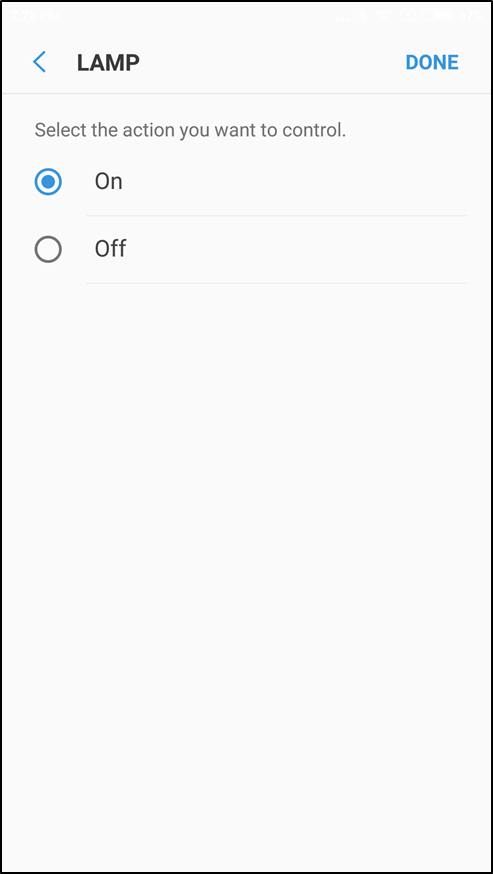Click empty space right of On label
The image size is (493, 874).
point(296,182)
